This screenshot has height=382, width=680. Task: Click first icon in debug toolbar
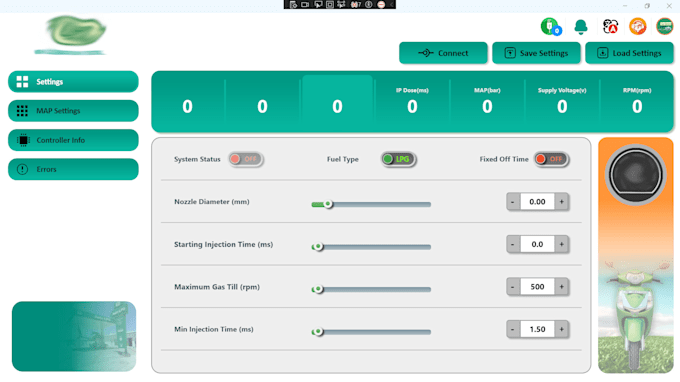294,4
